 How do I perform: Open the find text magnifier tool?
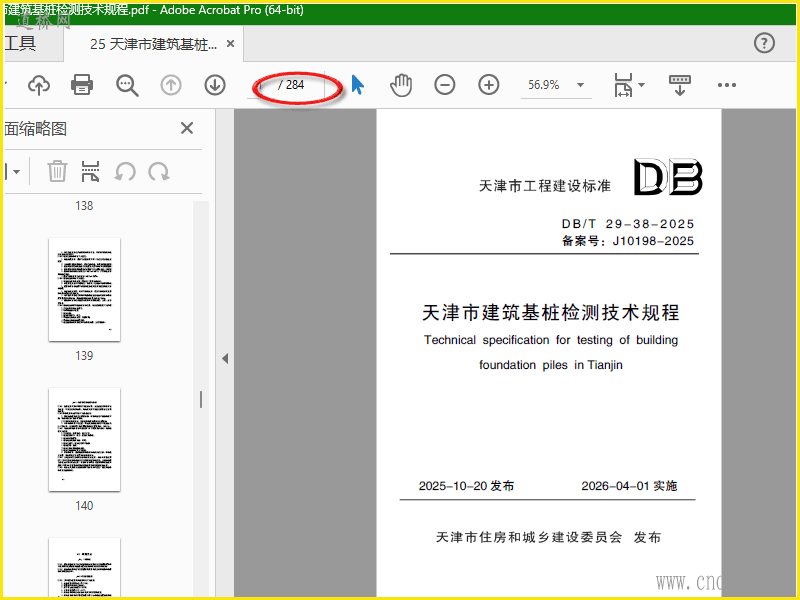[x=127, y=85]
